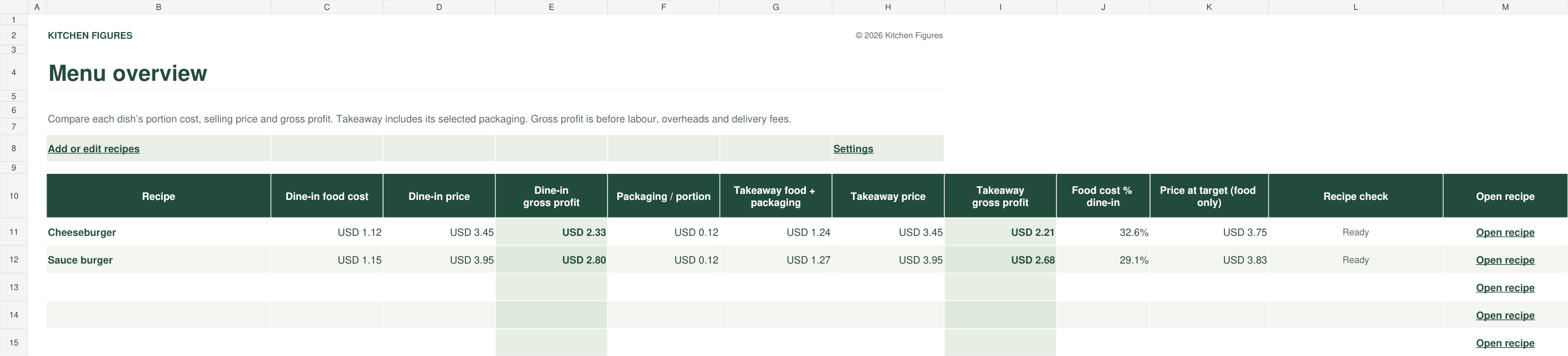Select Cheeseburger packaging per portion USD 0.12
This screenshot has height=356, width=1568.
point(663,233)
